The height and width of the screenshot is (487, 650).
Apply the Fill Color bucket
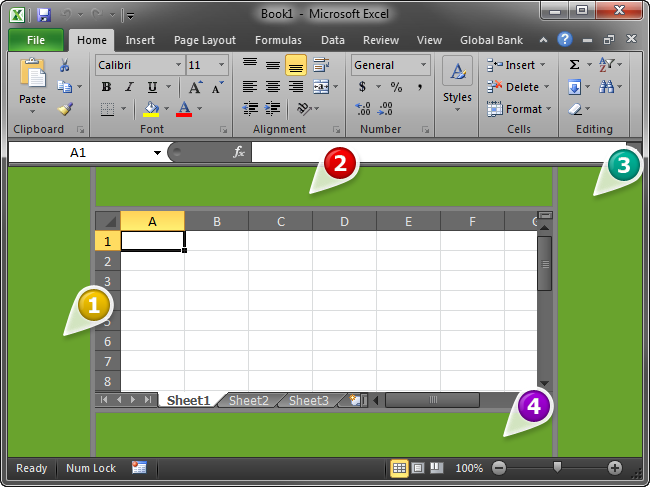pos(151,109)
